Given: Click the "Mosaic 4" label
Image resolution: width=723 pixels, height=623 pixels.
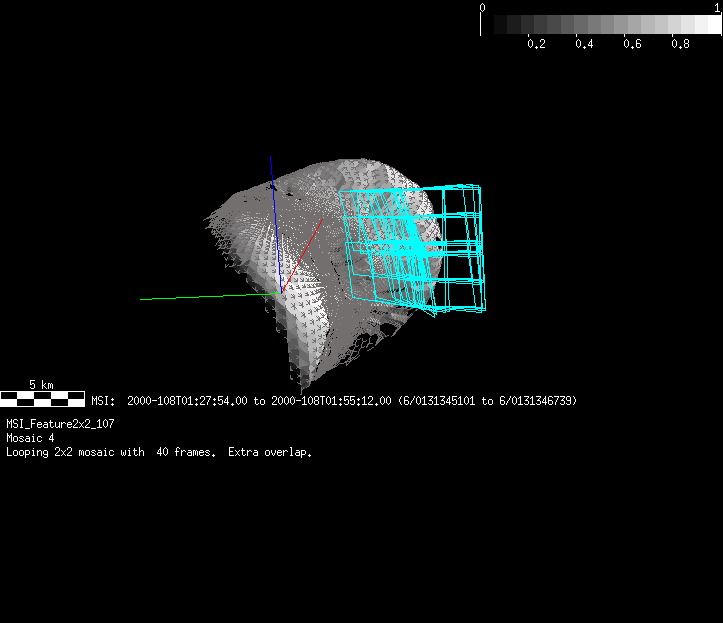Looking at the screenshot, I should coord(30,438).
